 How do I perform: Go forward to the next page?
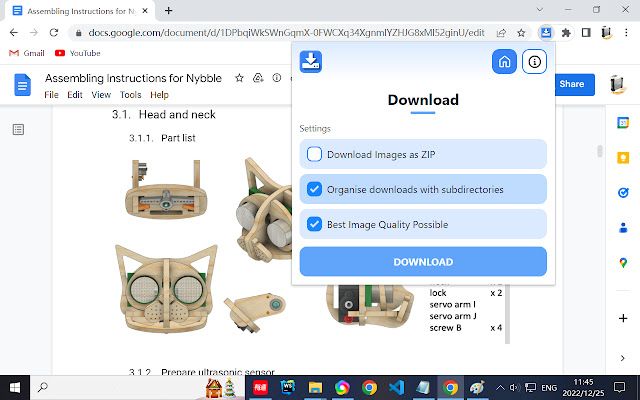point(34,33)
